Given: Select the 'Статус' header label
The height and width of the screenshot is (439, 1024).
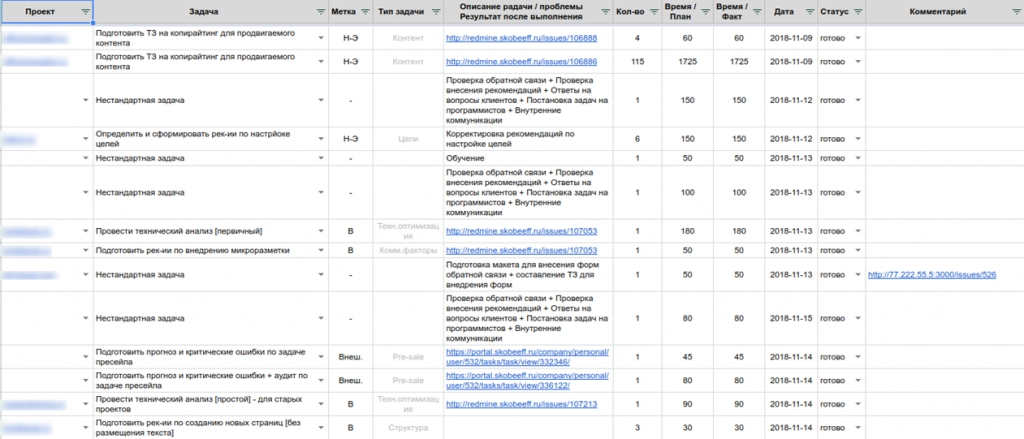Looking at the screenshot, I should point(835,12).
